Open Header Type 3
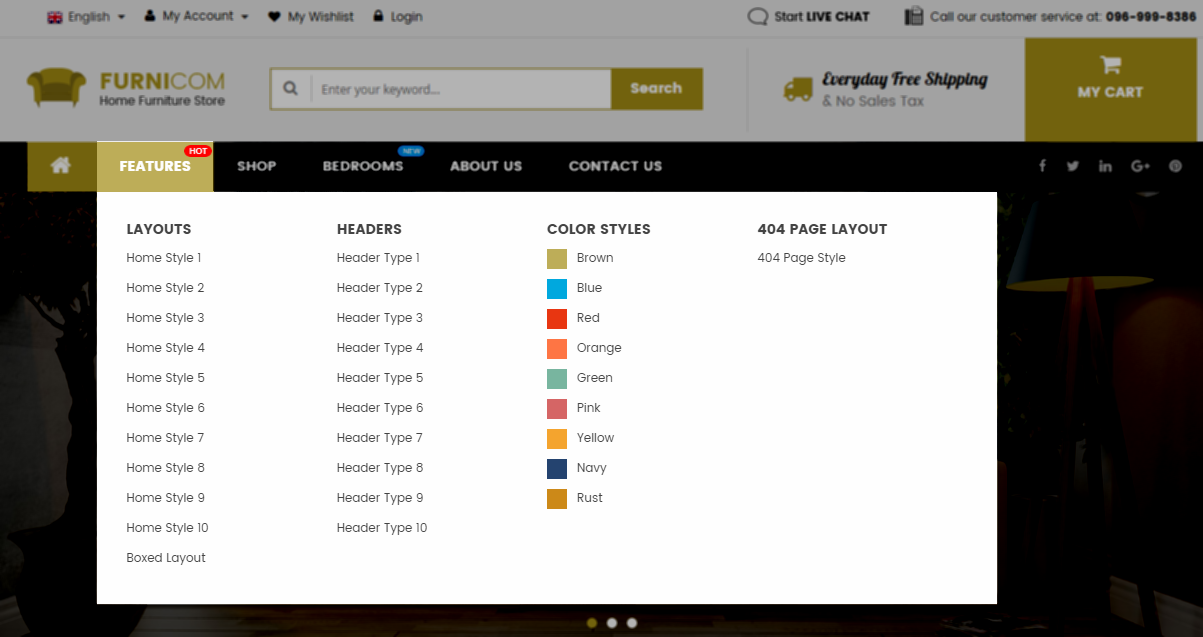The width and height of the screenshot is (1203, 637). pos(380,318)
